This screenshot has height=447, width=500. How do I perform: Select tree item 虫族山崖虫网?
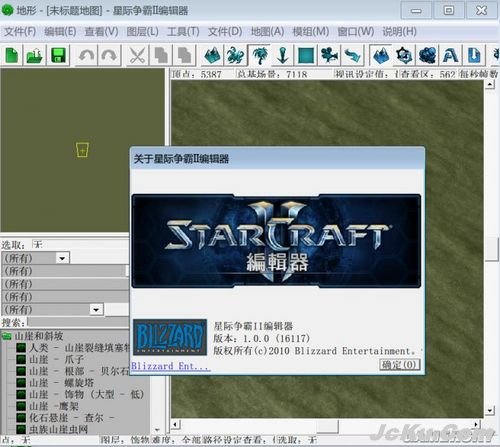(58, 429)
